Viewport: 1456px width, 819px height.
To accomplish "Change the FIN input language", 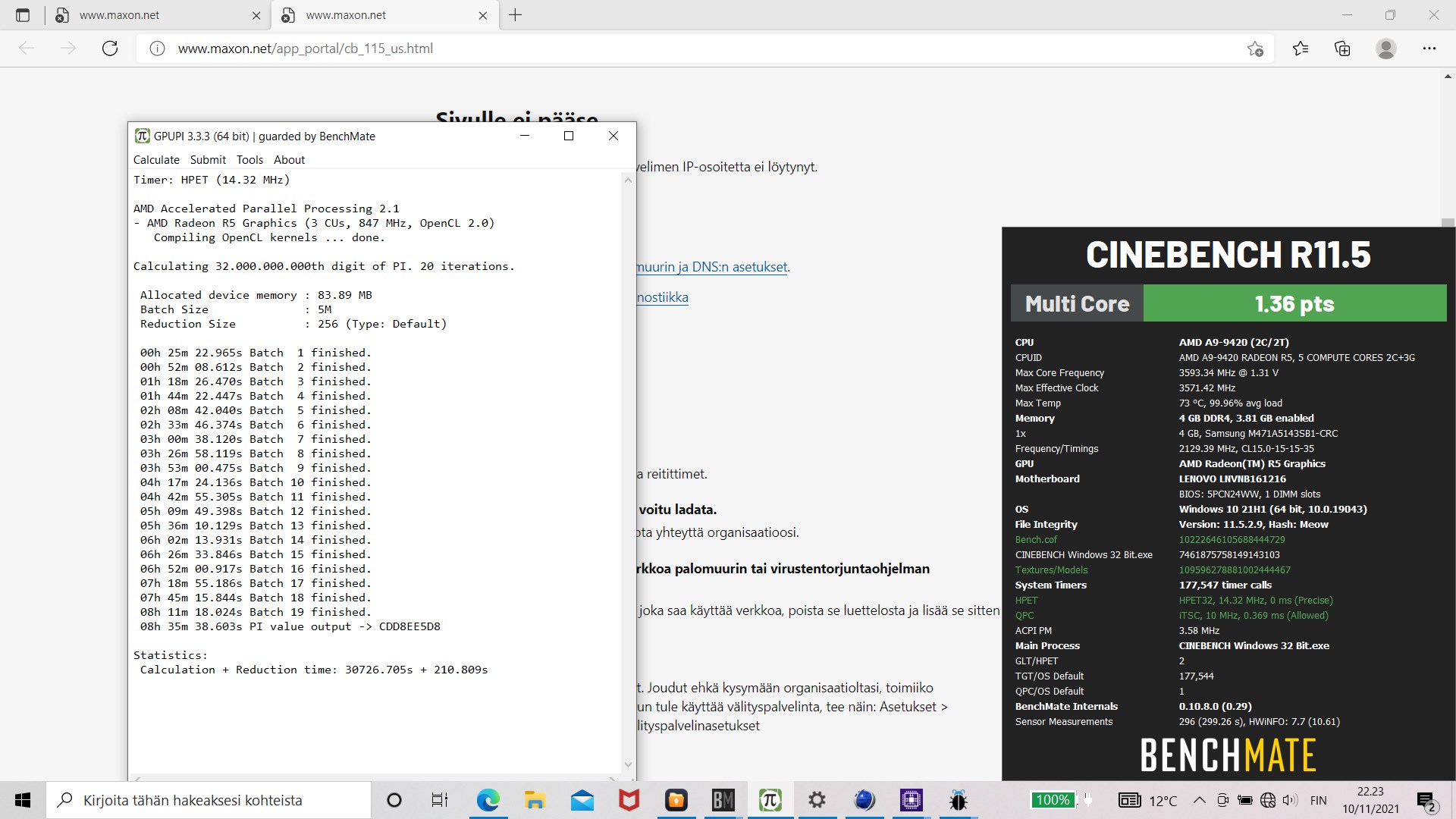I will [1319, 800].
